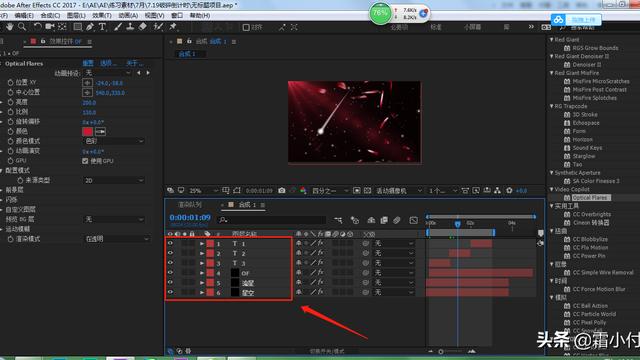
Task: Click the 重置 link for Optical Flares
Action: pos(88,63)
